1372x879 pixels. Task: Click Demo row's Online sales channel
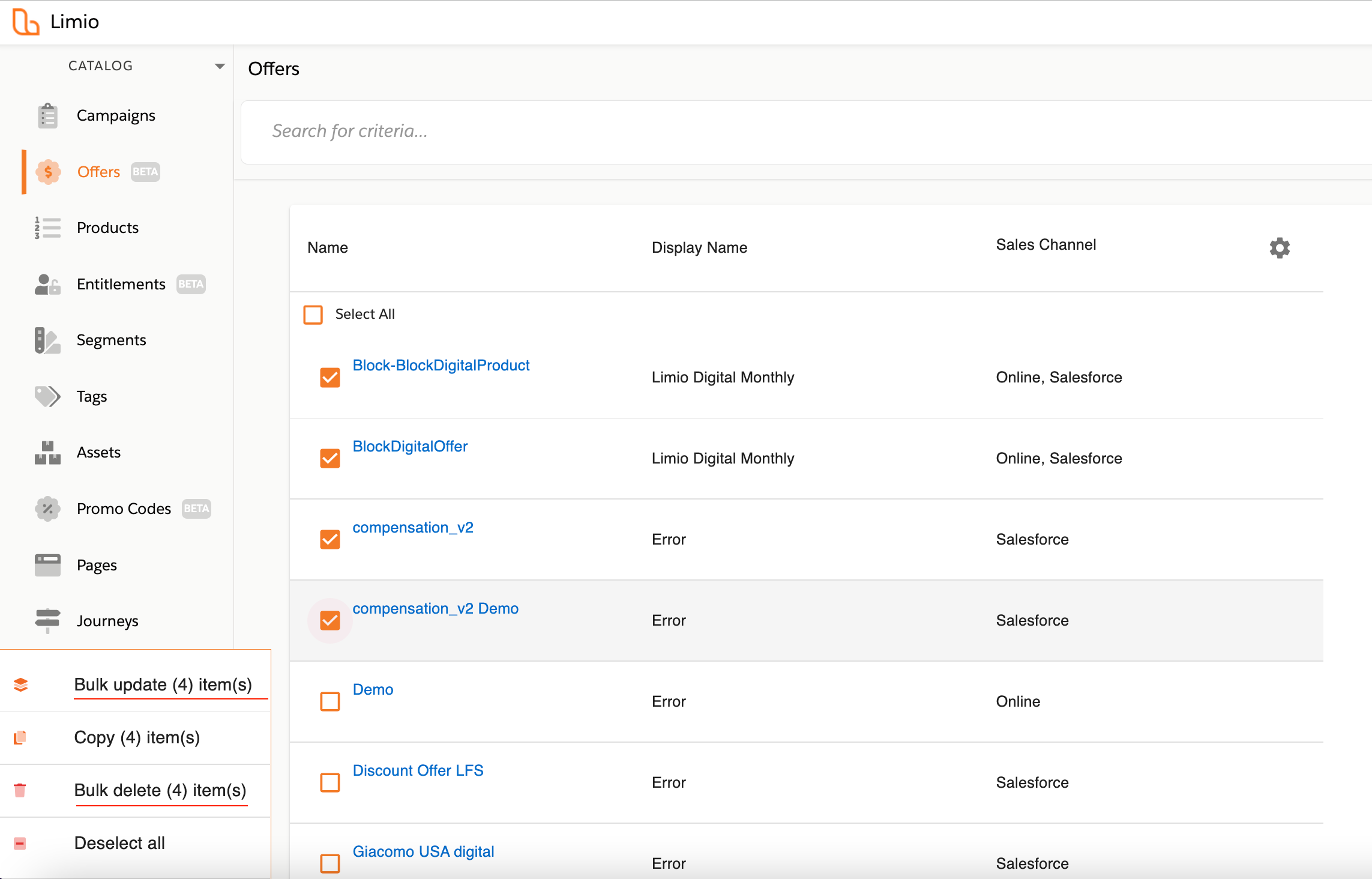[1018, 702]
